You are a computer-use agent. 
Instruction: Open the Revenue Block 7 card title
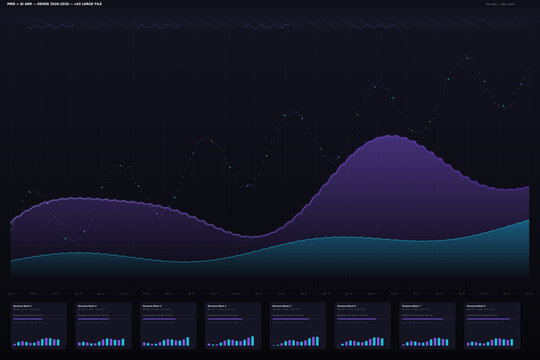point(411,306)
